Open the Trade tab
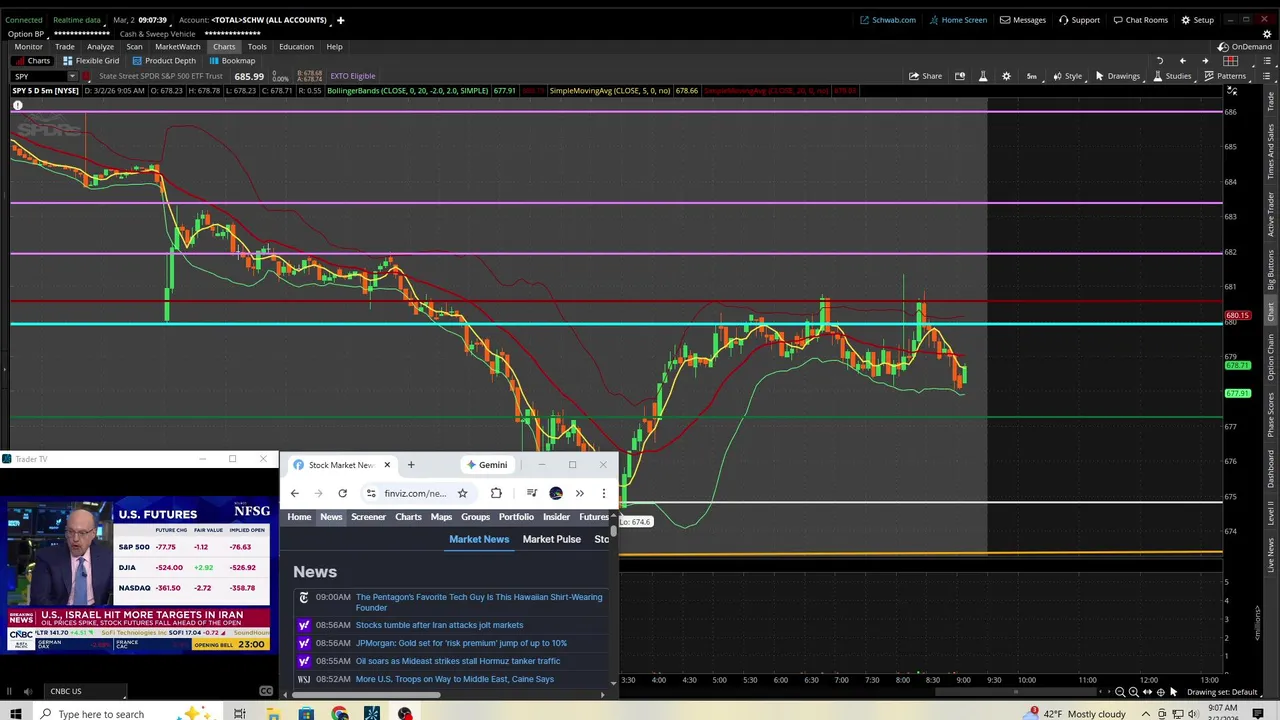This screenshot has width=1280, height=720. pos(64,47)
